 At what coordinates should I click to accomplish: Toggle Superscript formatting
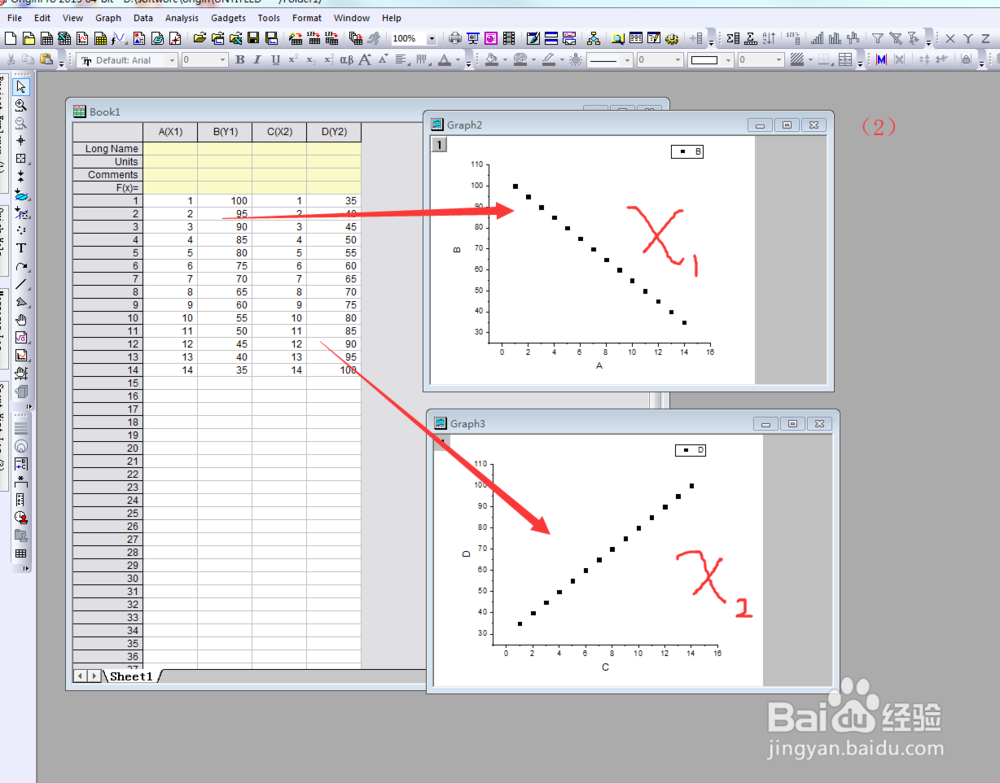[293, 60]
